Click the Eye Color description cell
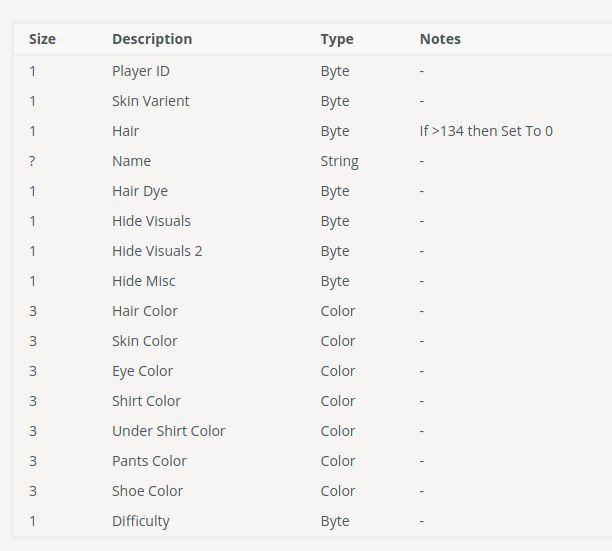This screenshot has width=612, height=551. click(x=142, y=371)
